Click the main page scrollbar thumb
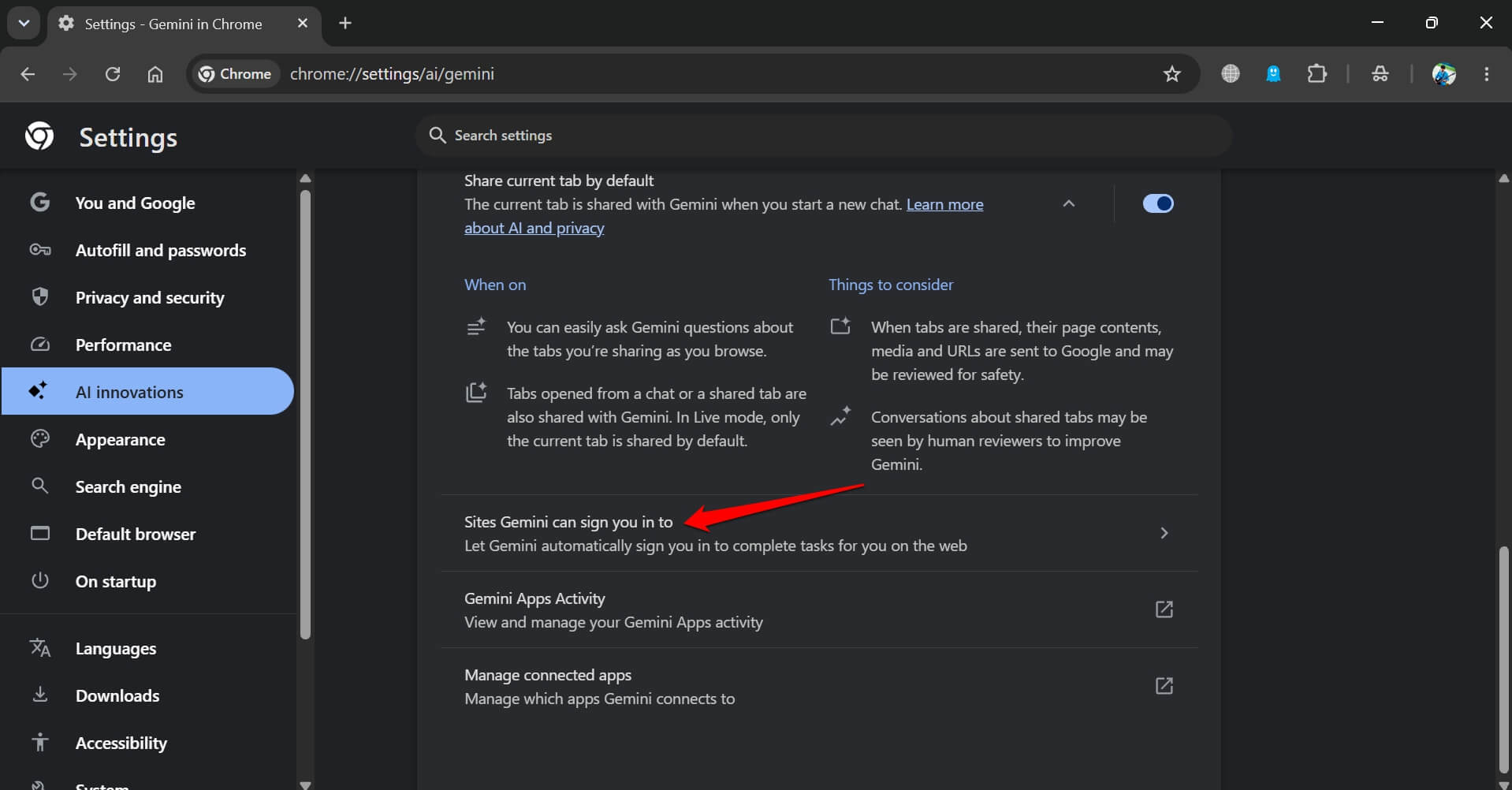1512x790 pixels. tap(1504, 659)
